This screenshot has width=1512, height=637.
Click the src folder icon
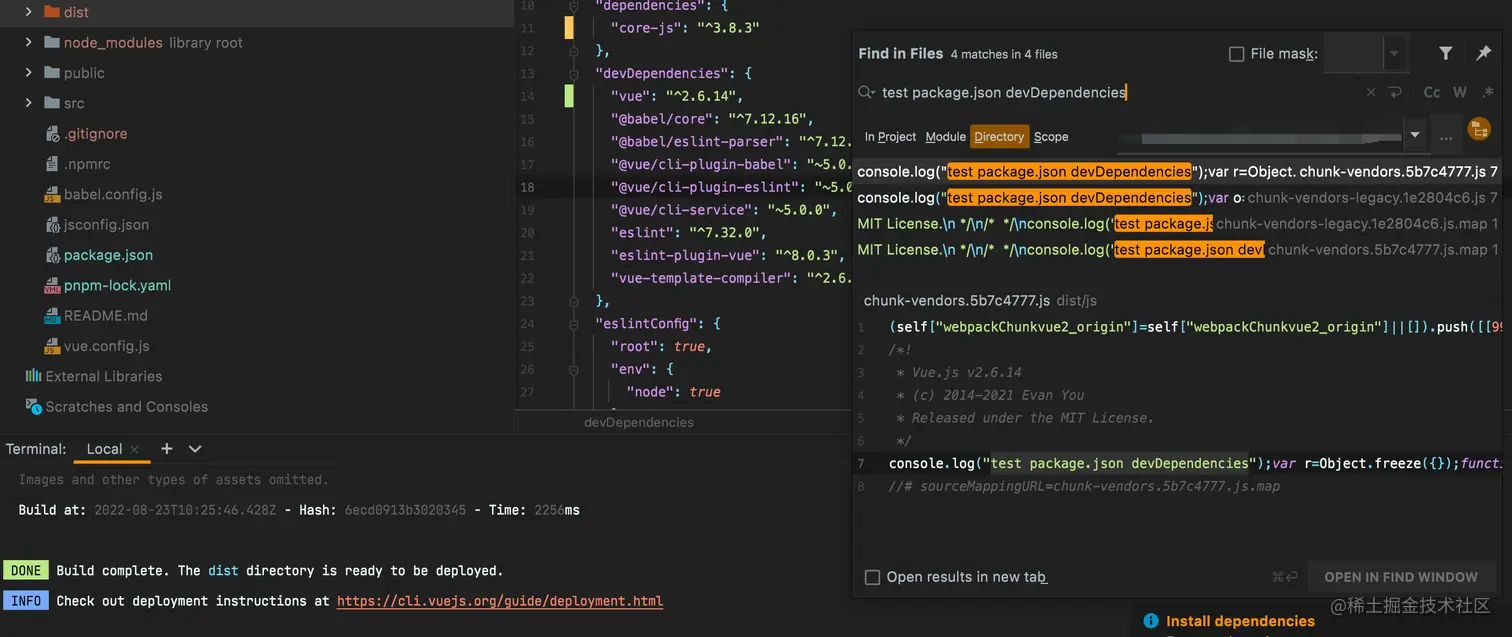click(x=52, y=102)
